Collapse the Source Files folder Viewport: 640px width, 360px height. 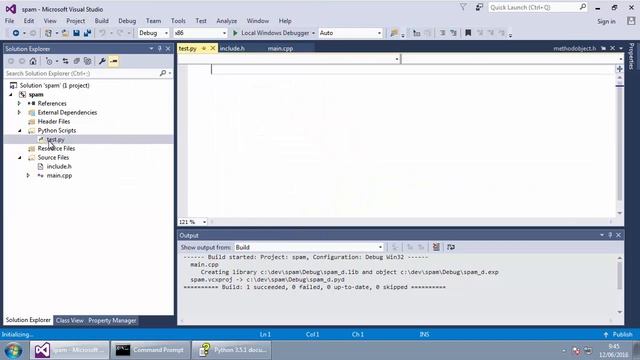[20, 158]
